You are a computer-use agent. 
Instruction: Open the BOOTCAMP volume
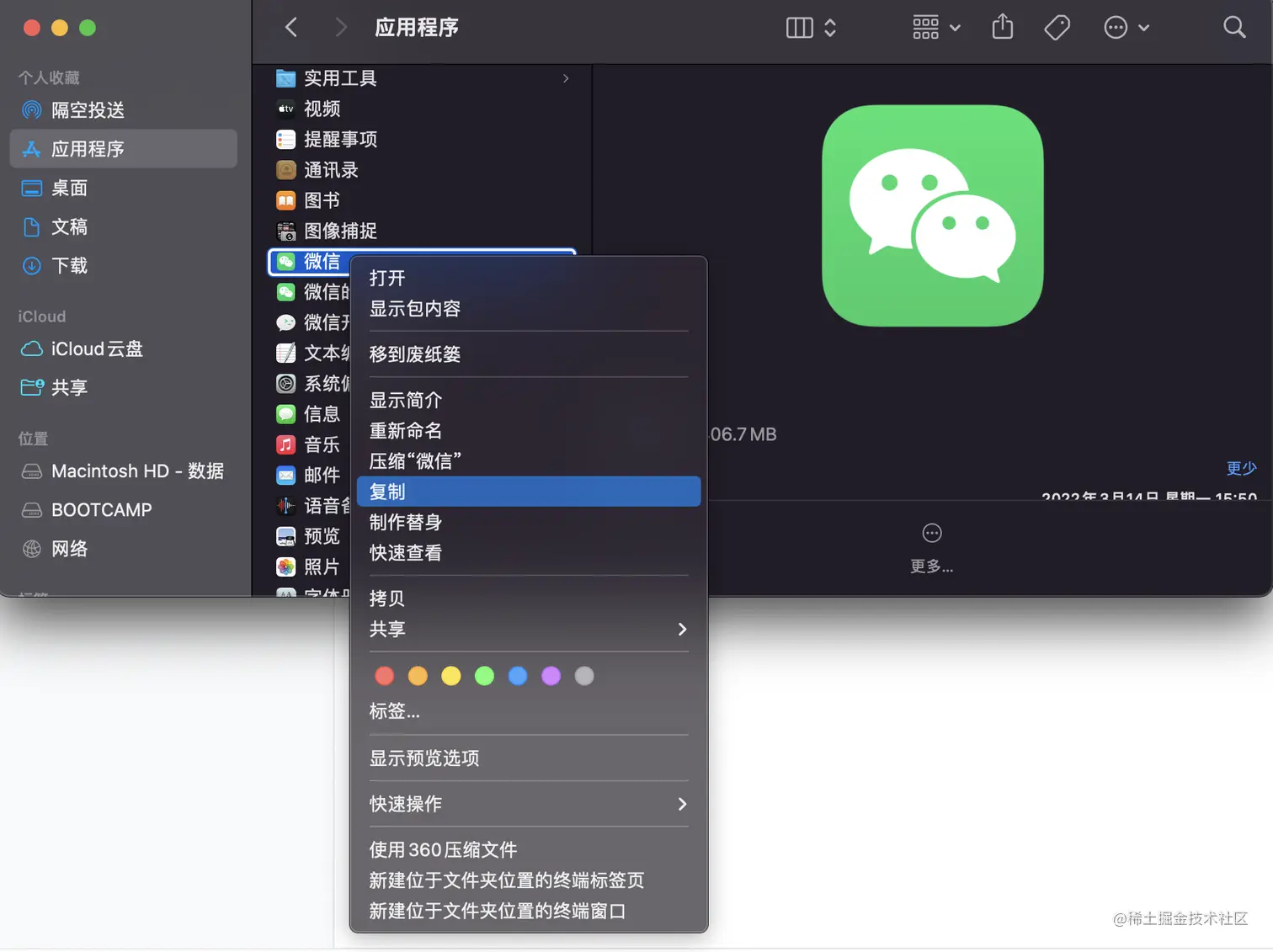[x=123, y=510]
